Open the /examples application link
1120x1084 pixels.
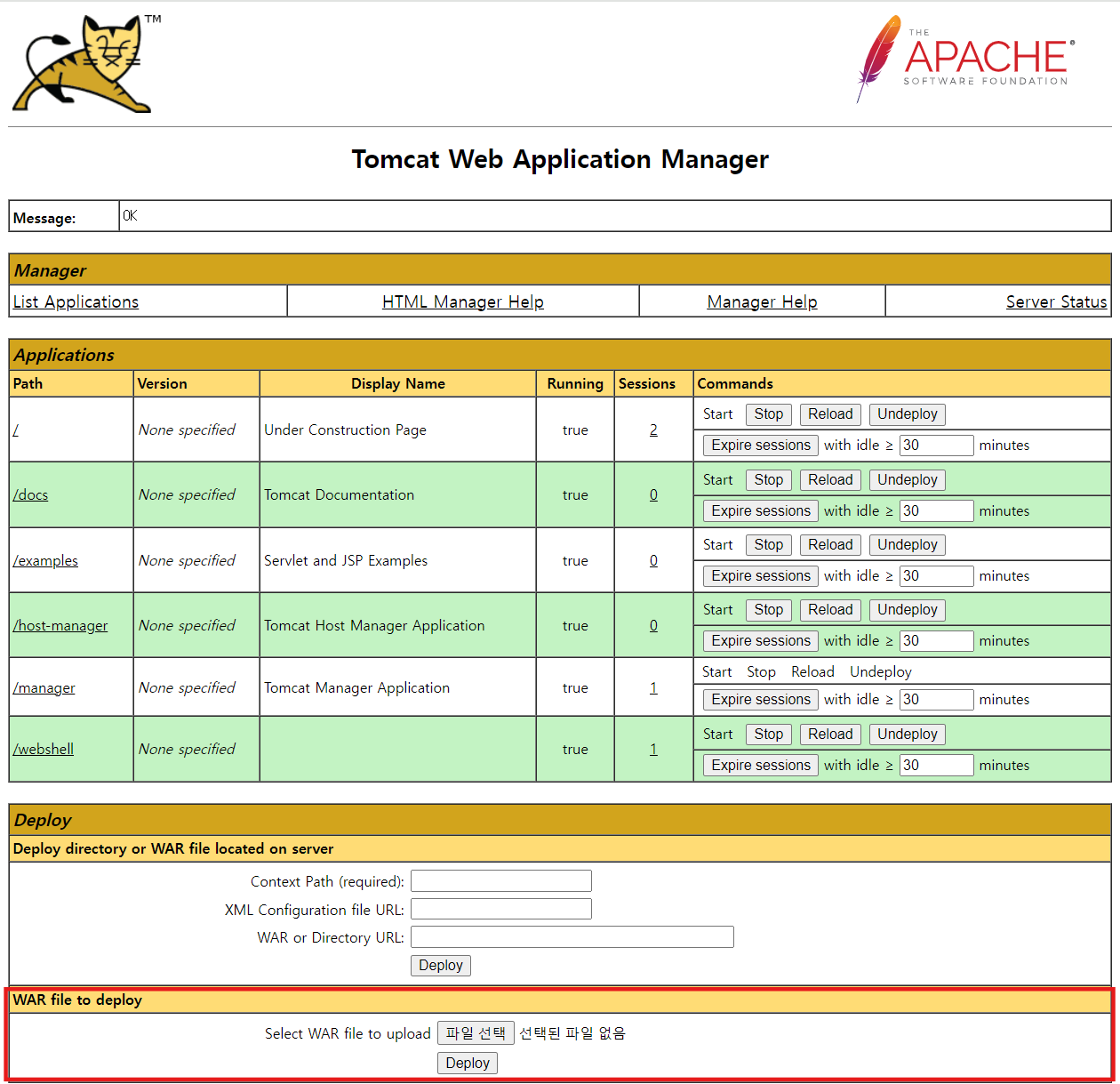click(45, 560)
